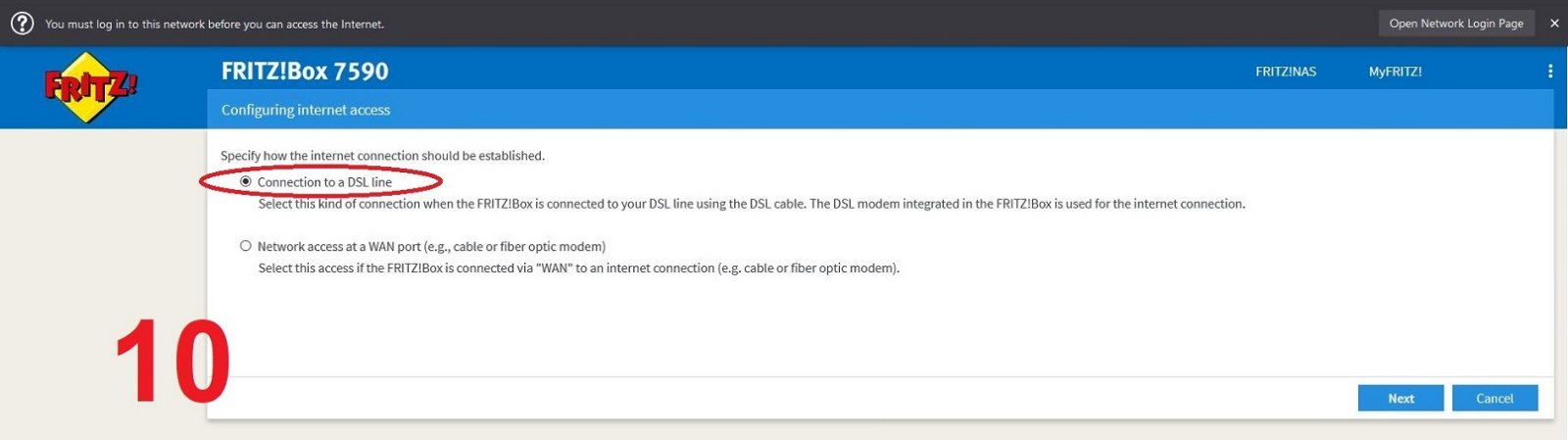Open the FRITZ!NAS page

[x=1286, y=72]
